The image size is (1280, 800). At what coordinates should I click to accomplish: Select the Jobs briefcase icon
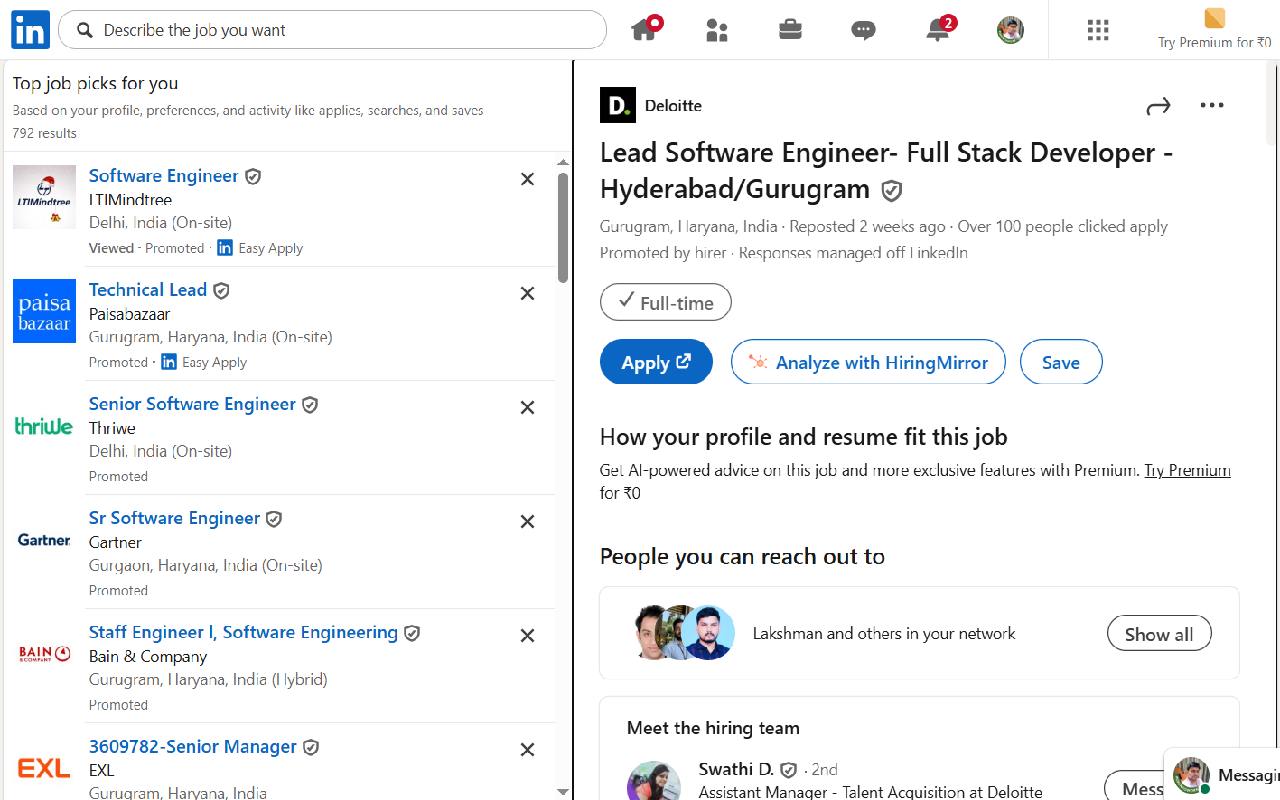click(790, 30)
